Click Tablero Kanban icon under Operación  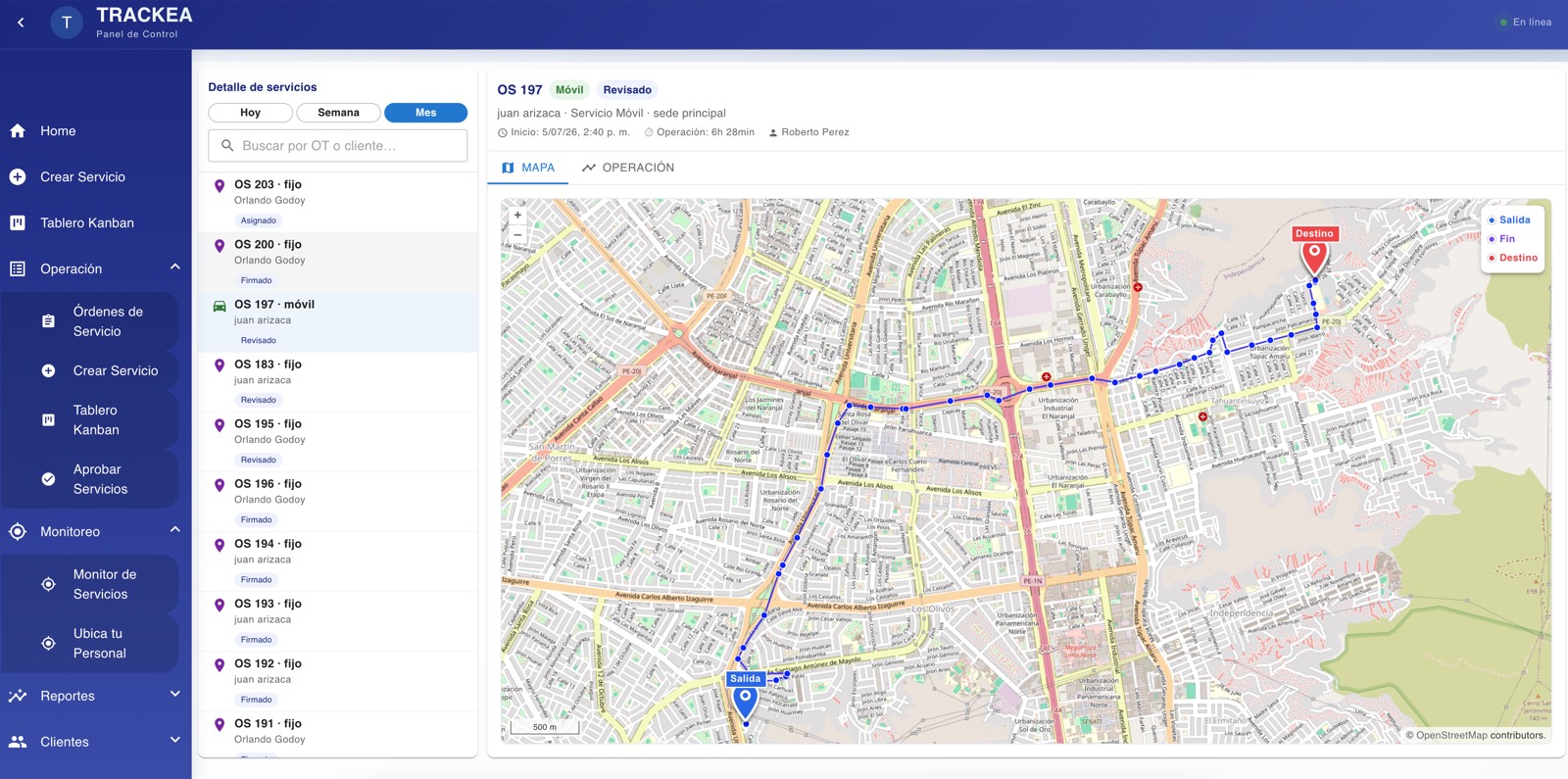coord(48,419)
